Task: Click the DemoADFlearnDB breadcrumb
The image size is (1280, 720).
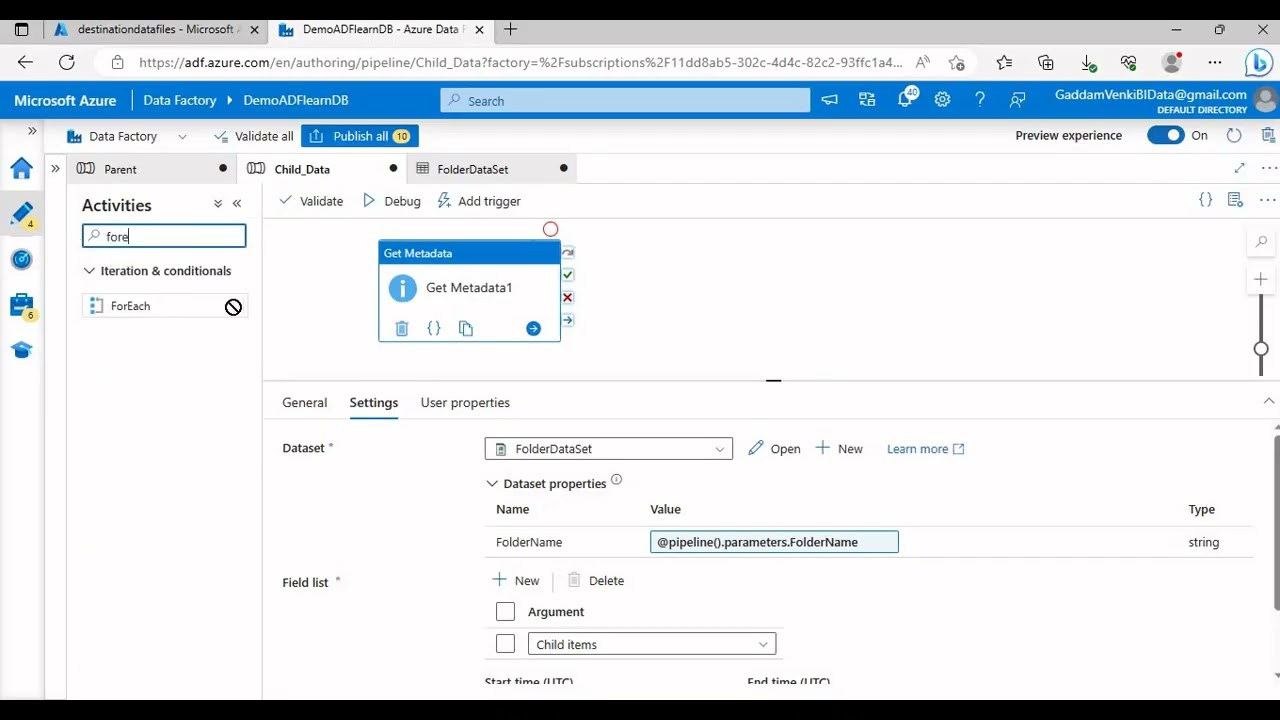Action: [296, 100]
